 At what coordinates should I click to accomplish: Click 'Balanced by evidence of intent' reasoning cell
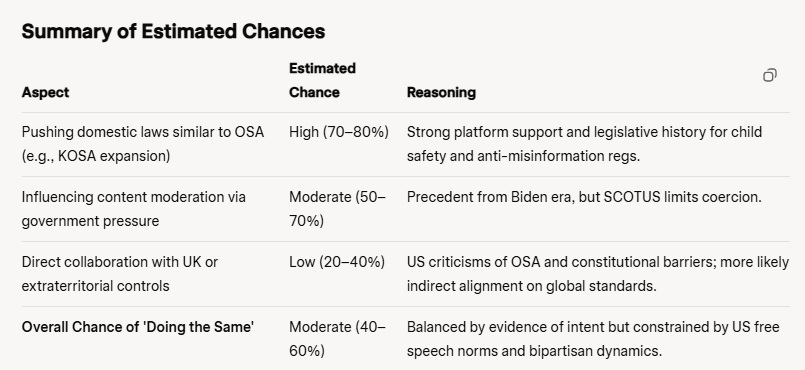click(593, 339)
